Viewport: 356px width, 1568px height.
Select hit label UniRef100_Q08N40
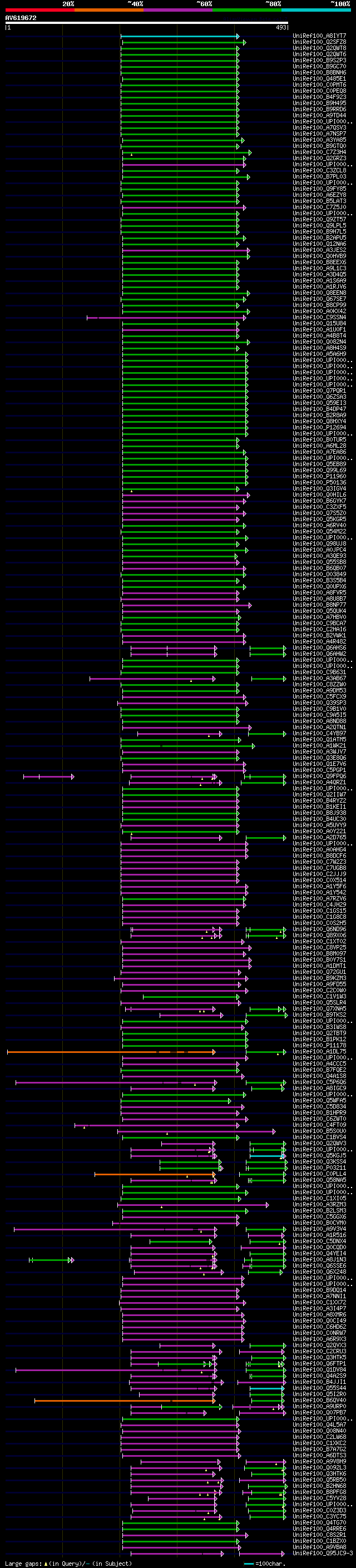tap(319, 1431)
